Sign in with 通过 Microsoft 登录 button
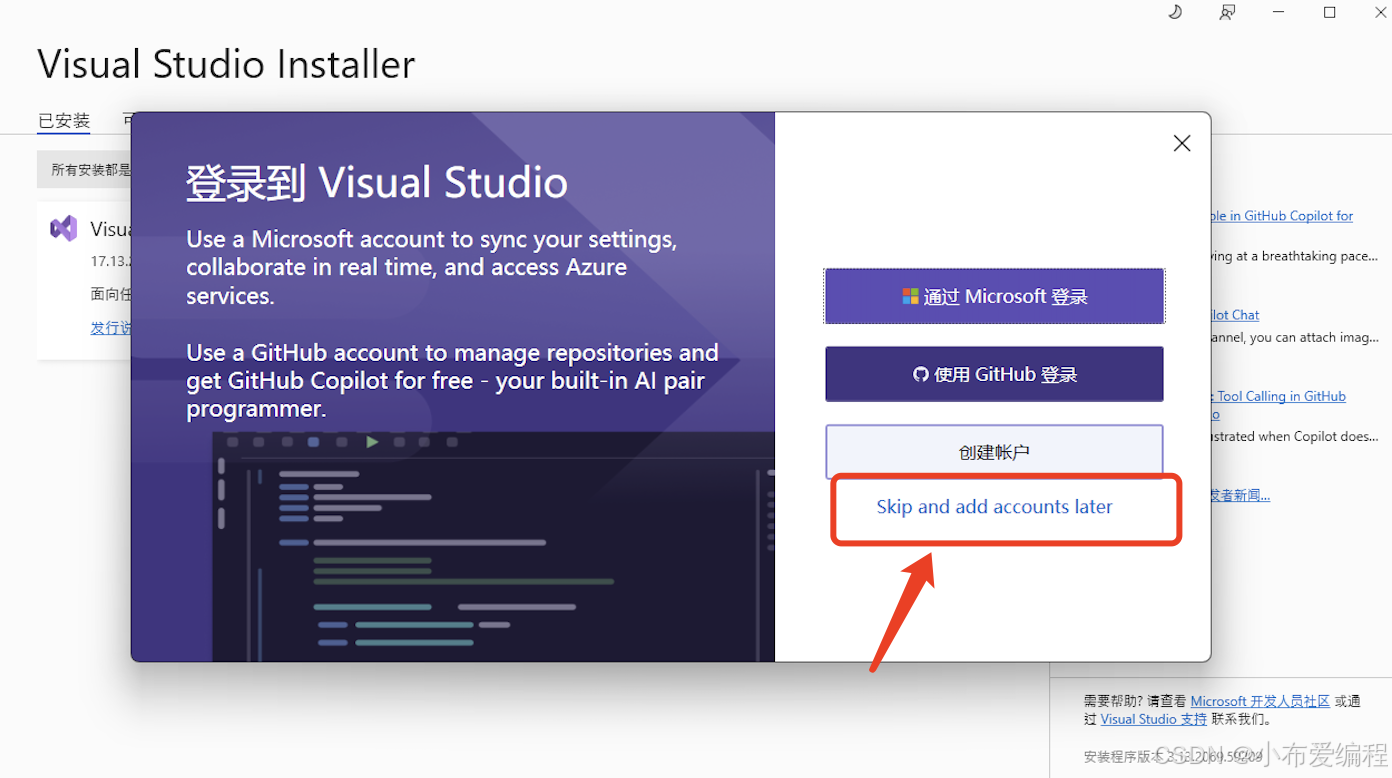1392x778 pixels. [994, 296]
